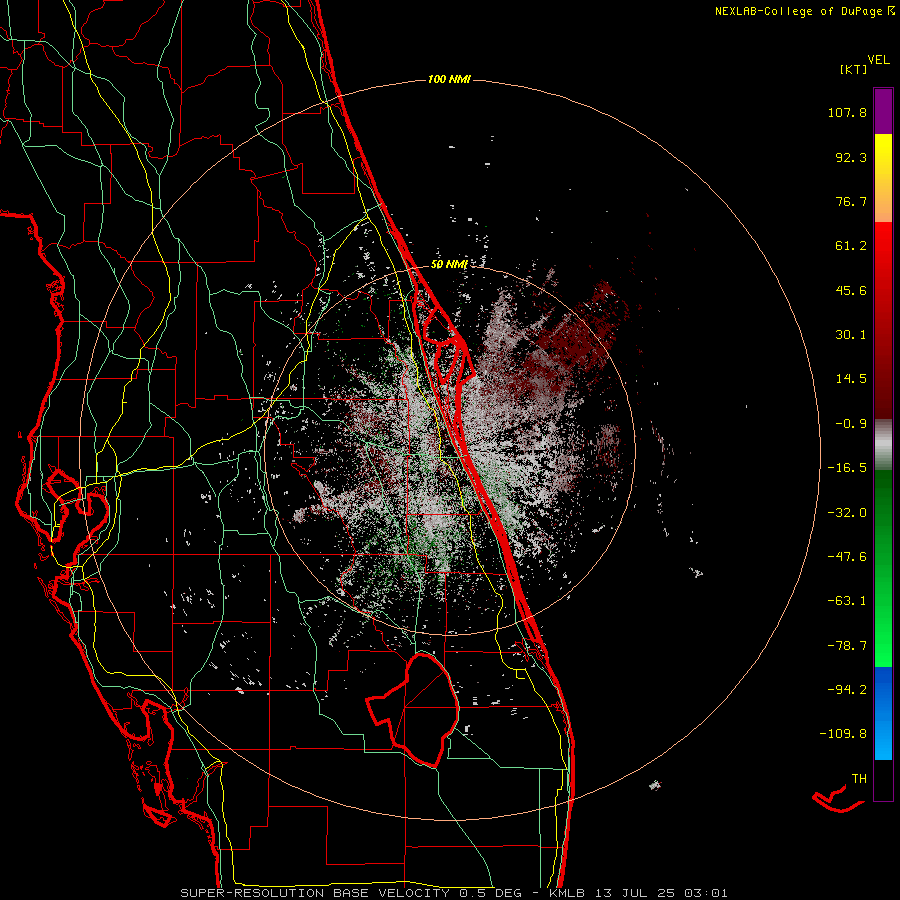Click the 107.8 velocity scale value

(847, 112)
